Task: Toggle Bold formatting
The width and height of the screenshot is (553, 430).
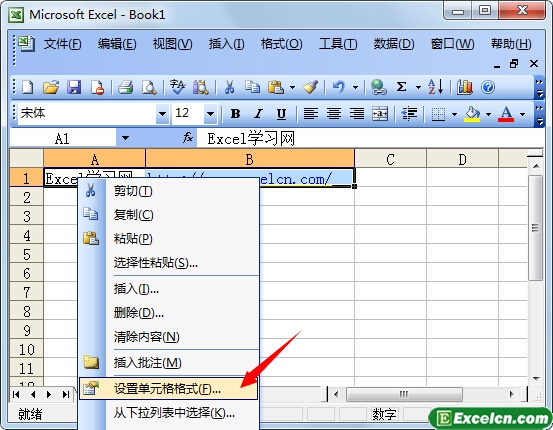Action: [x=236, y=114]
